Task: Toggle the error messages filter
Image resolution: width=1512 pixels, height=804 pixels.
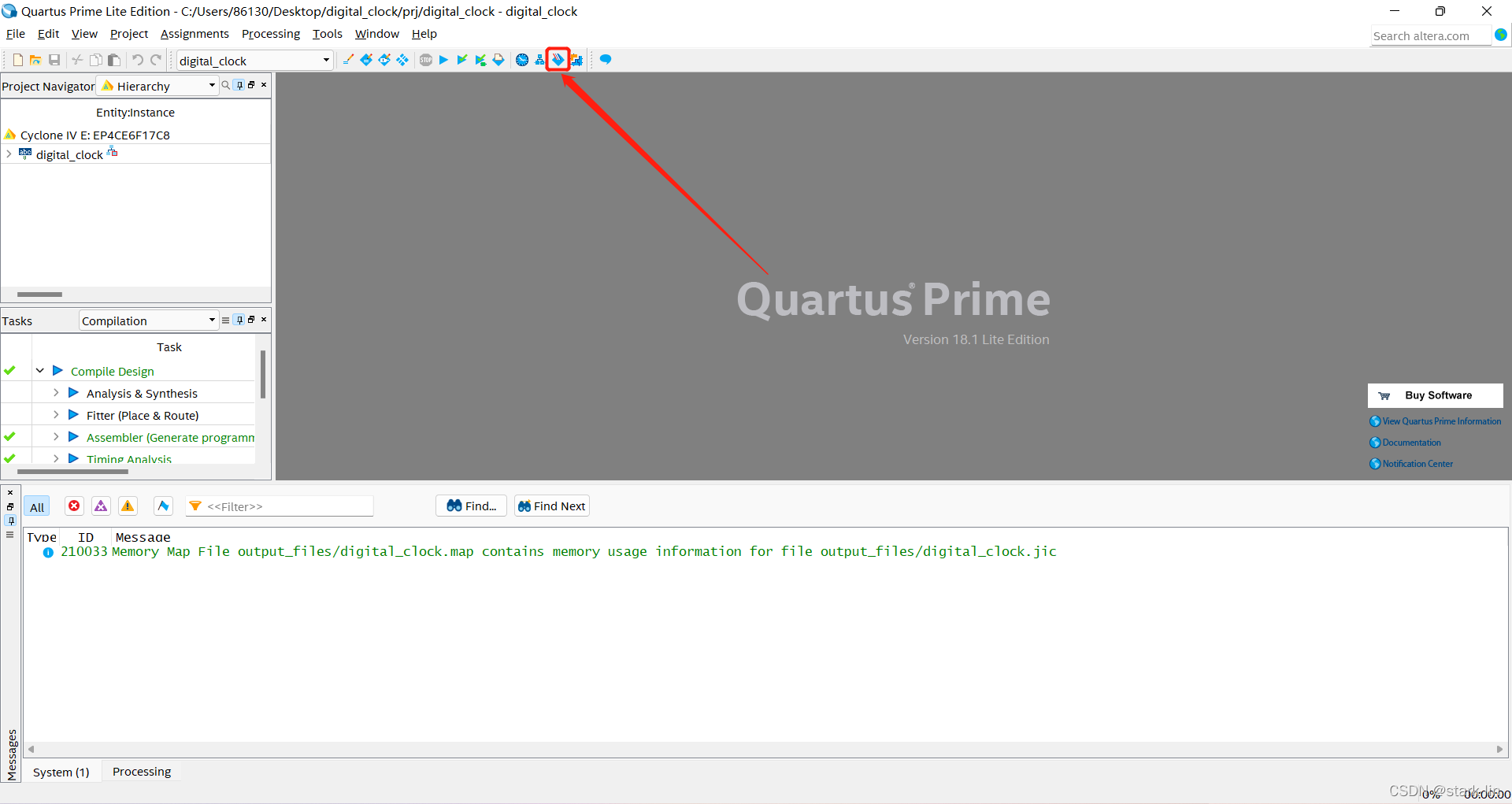Action: coord(74,506)
